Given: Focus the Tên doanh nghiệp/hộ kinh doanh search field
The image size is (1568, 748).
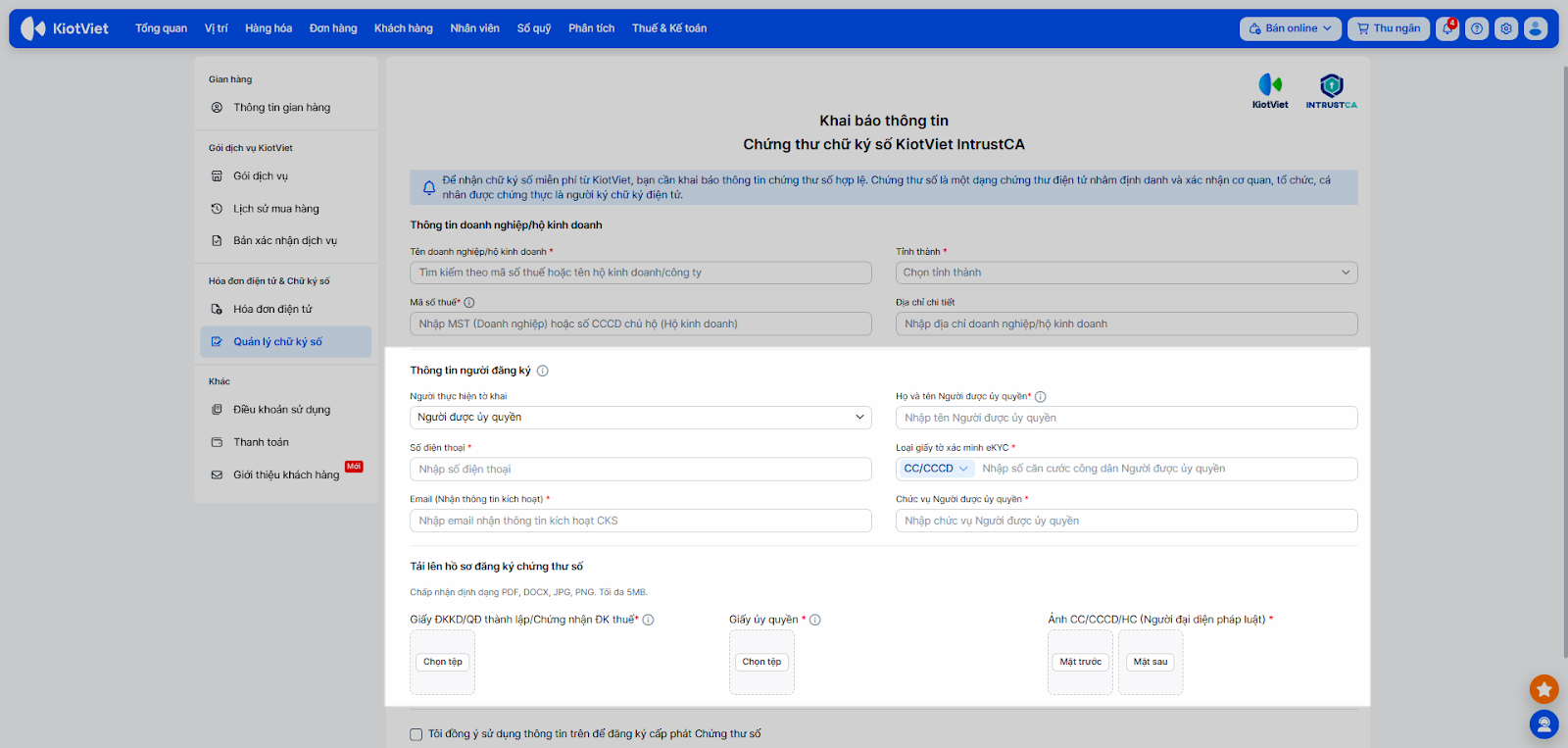Looking at the screenshot, I should [x=641, y=273].
